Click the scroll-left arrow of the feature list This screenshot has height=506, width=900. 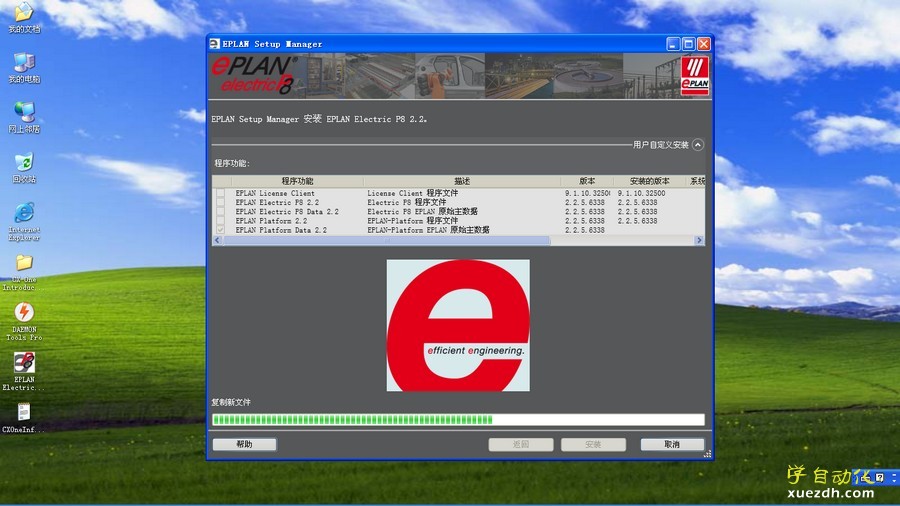point(217,240)
